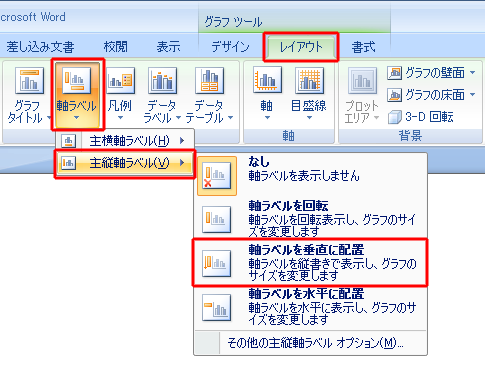Select 軸ラベルを垂直に配置 vertical label option
The height and width of the screenshot is (380, 485).
tap(311, 263)
